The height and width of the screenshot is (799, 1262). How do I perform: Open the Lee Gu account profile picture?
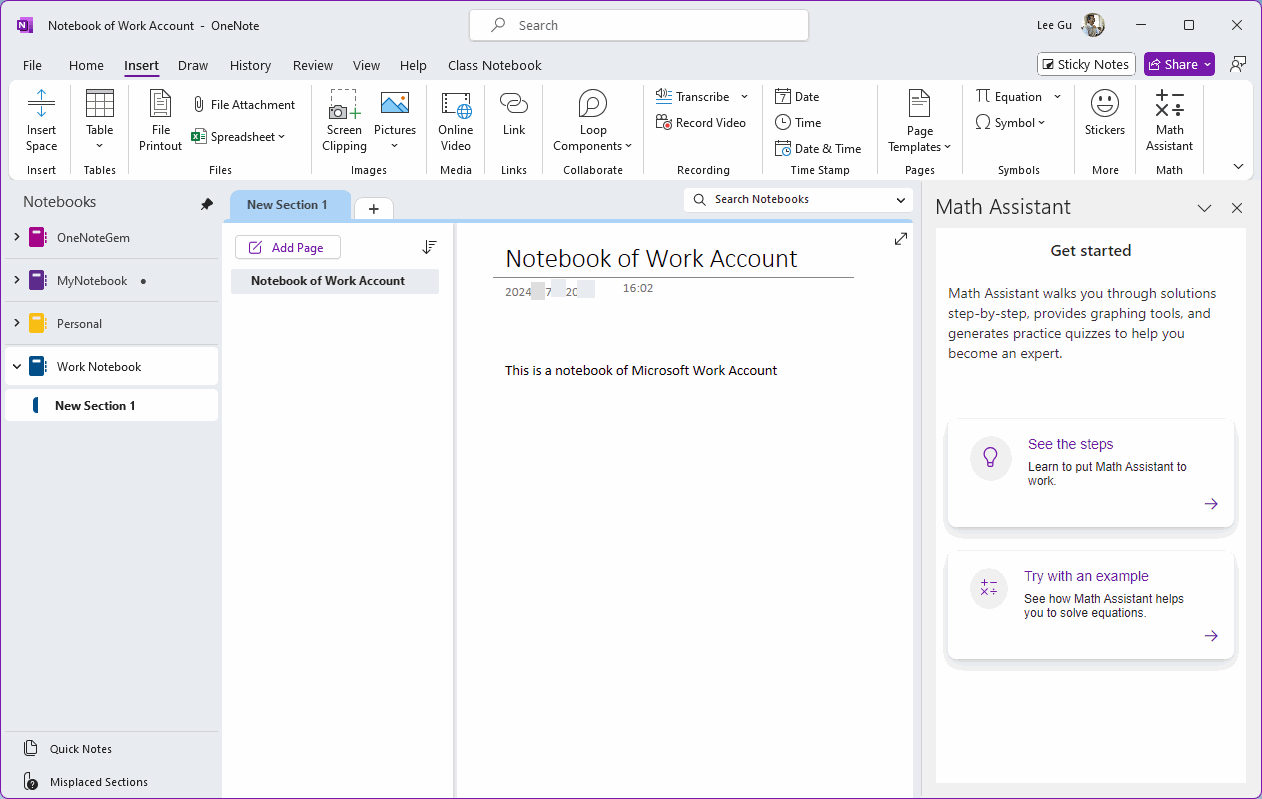tap(1094, 25)
